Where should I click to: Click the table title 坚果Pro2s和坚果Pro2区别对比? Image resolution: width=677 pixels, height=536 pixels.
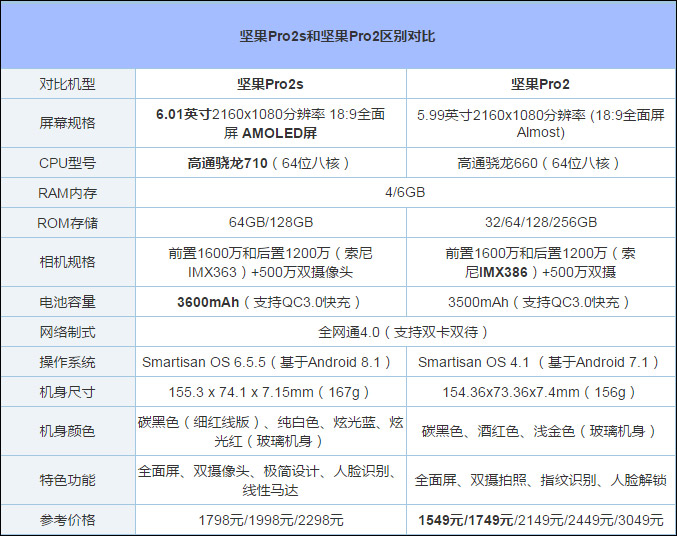tap(337, 36)
